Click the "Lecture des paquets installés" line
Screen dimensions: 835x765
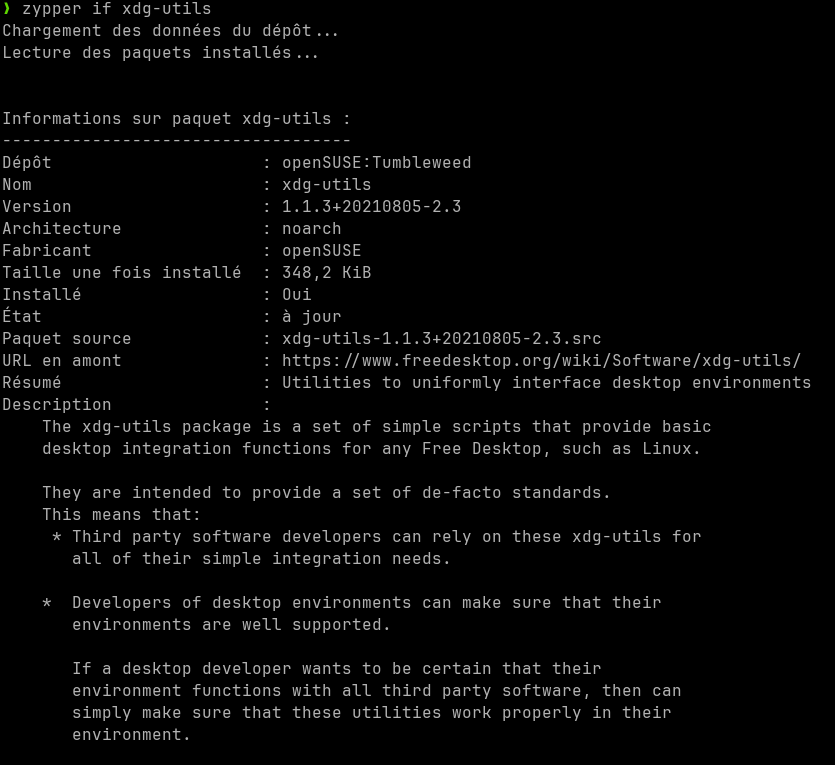point(160,53)
